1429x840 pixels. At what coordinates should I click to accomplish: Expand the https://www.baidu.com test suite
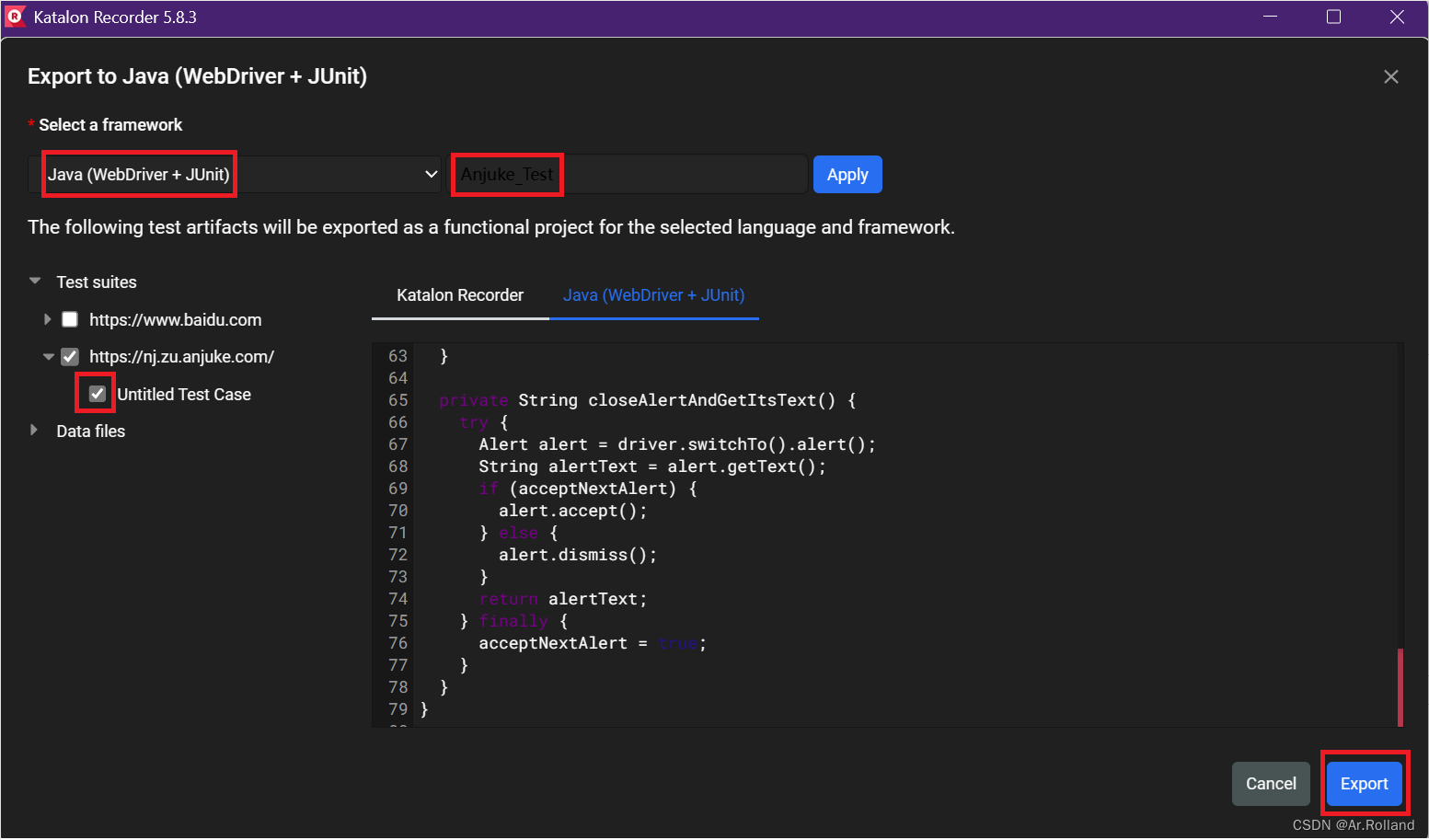pyautogui.click(x=48, y=319)
